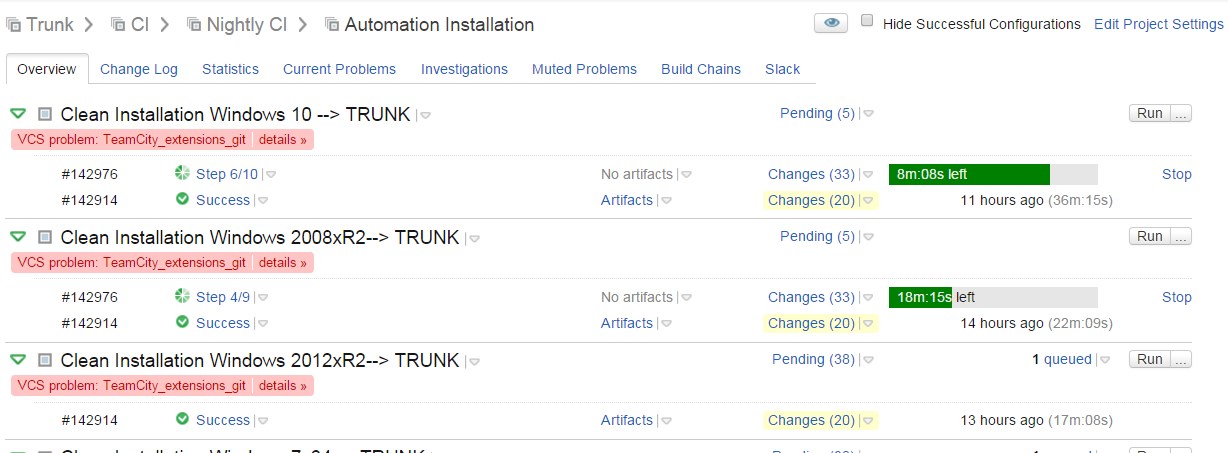Click the 8m:08s left progress bar

click(993, 174)
